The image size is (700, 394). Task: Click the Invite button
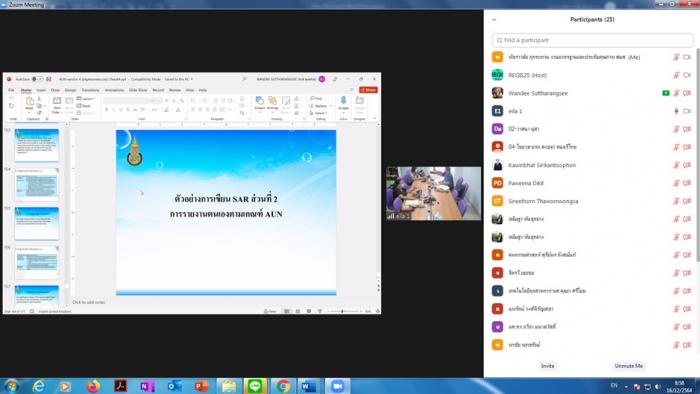click(x=547, y=366)
